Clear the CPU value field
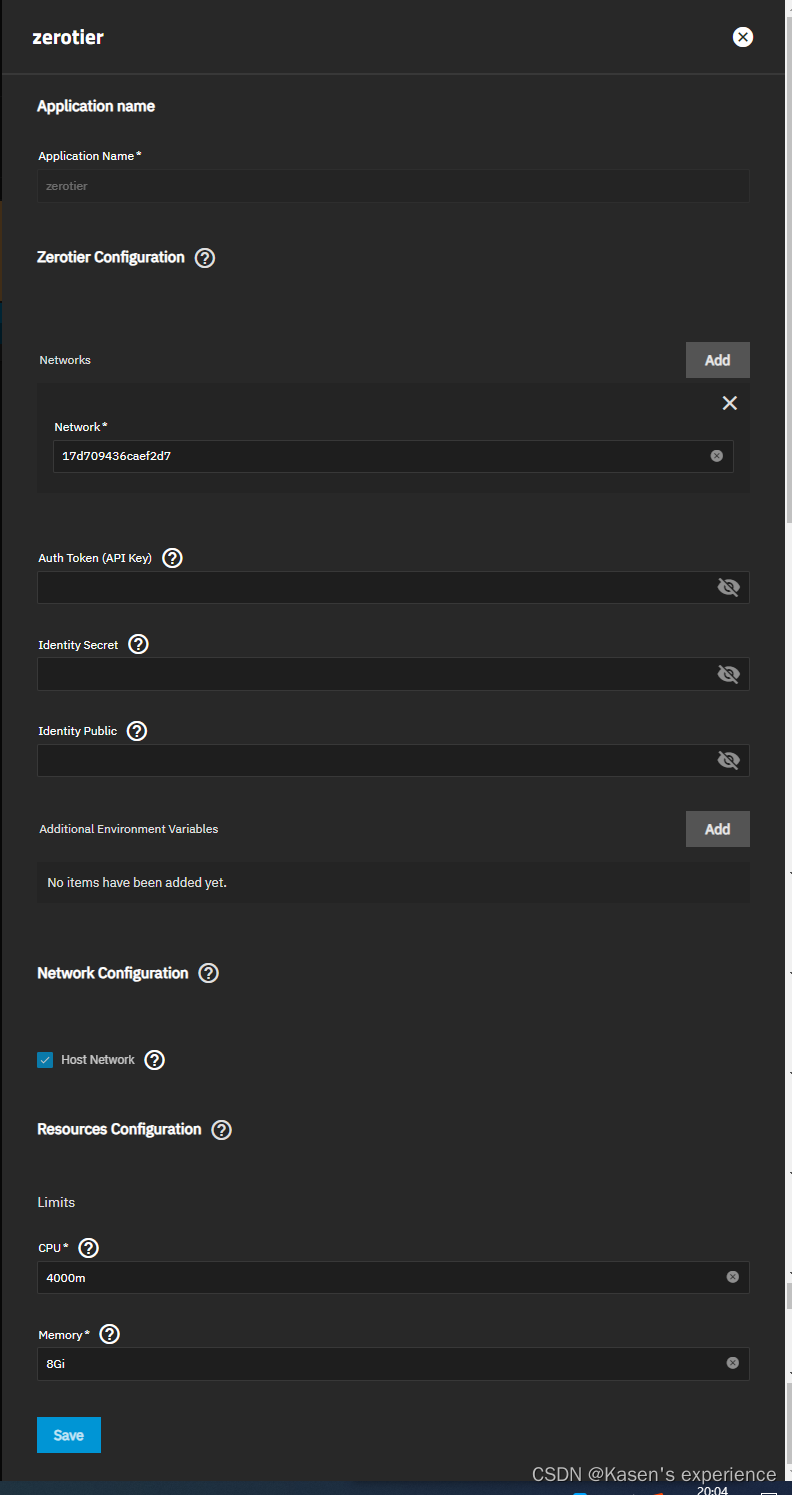Viewport: 792px width, 1495px height. point(733,1277)
